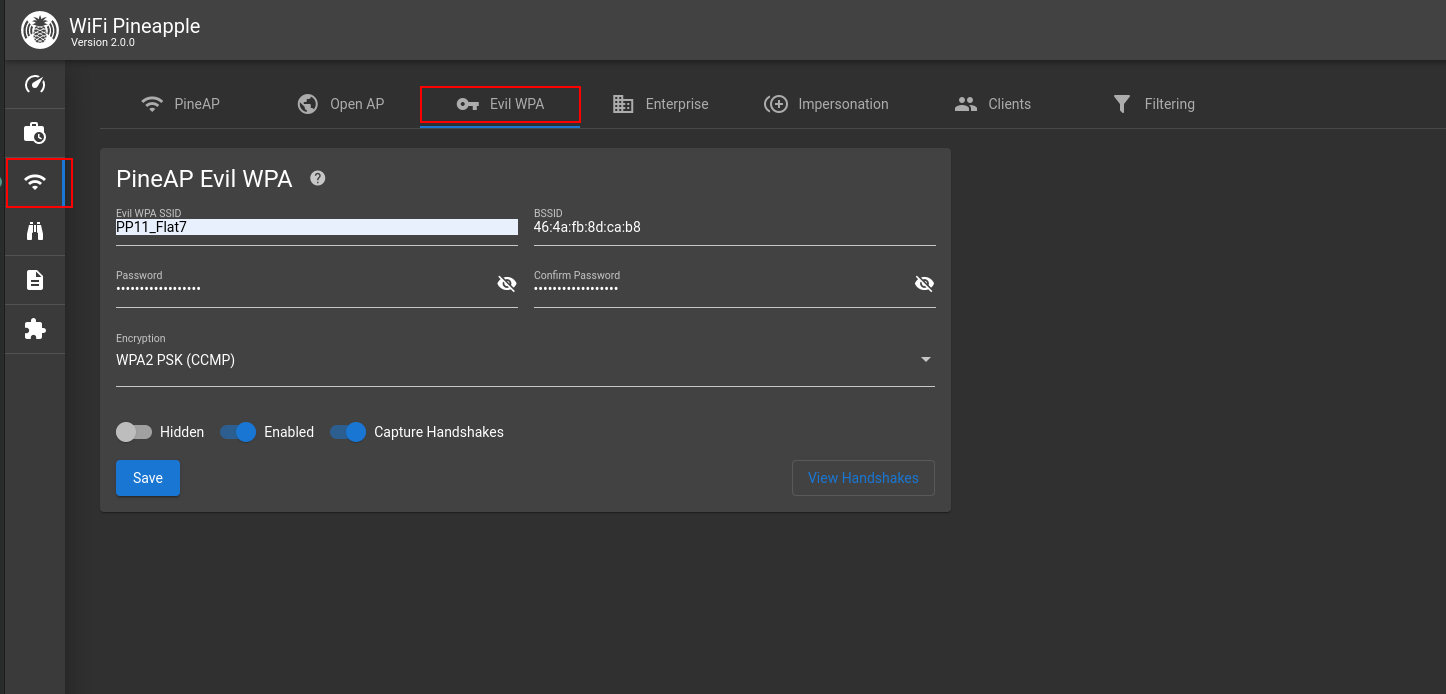The height and width of the screenshot is (694, 1446).
Task: Toggle the Hidden switch
Action: click(x=134, y=432)
